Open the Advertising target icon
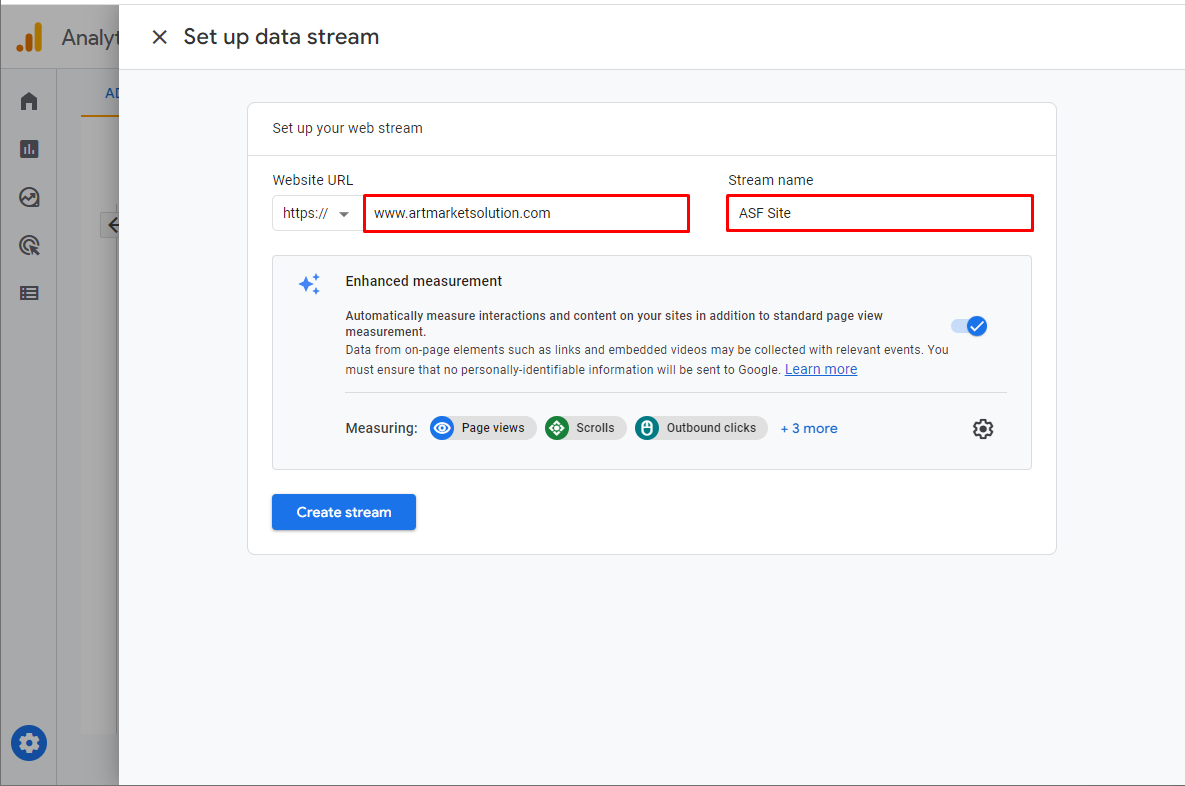 pos(29,245)
